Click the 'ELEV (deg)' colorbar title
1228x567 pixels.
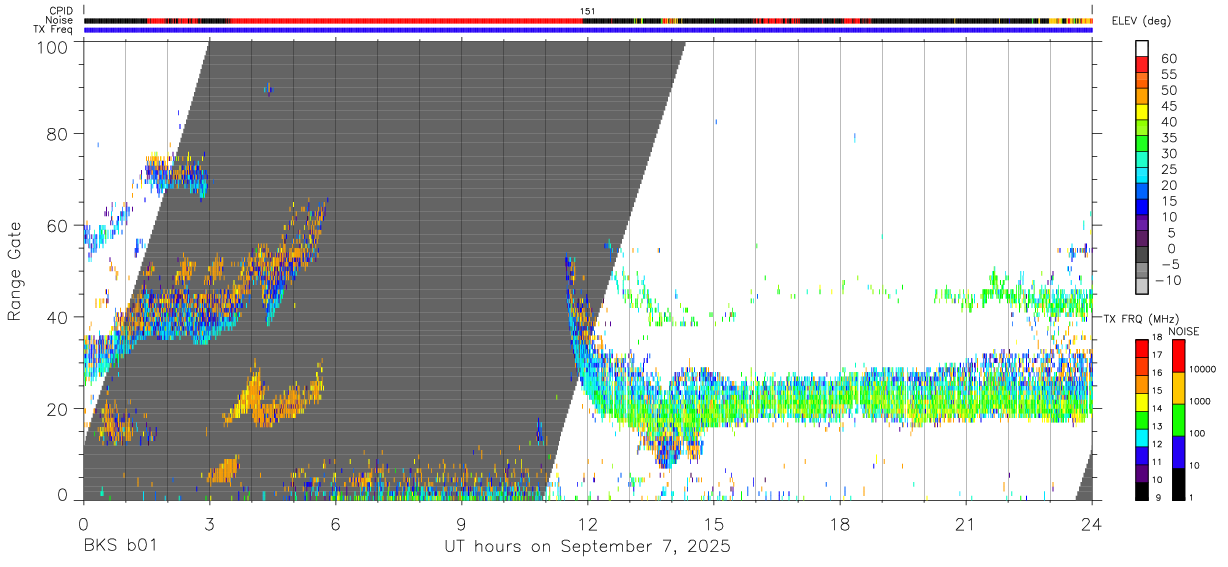[1142, 21]
